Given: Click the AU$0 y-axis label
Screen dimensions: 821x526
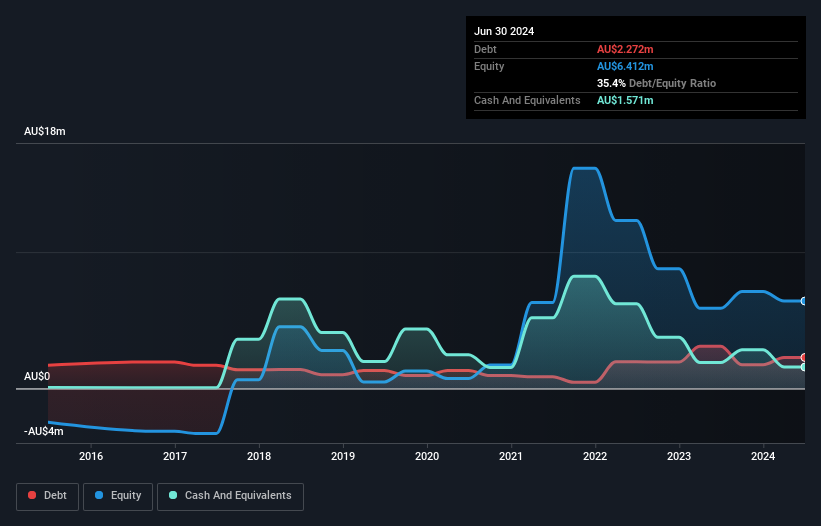Looking at the screenshot, I should tap(37, 376).
